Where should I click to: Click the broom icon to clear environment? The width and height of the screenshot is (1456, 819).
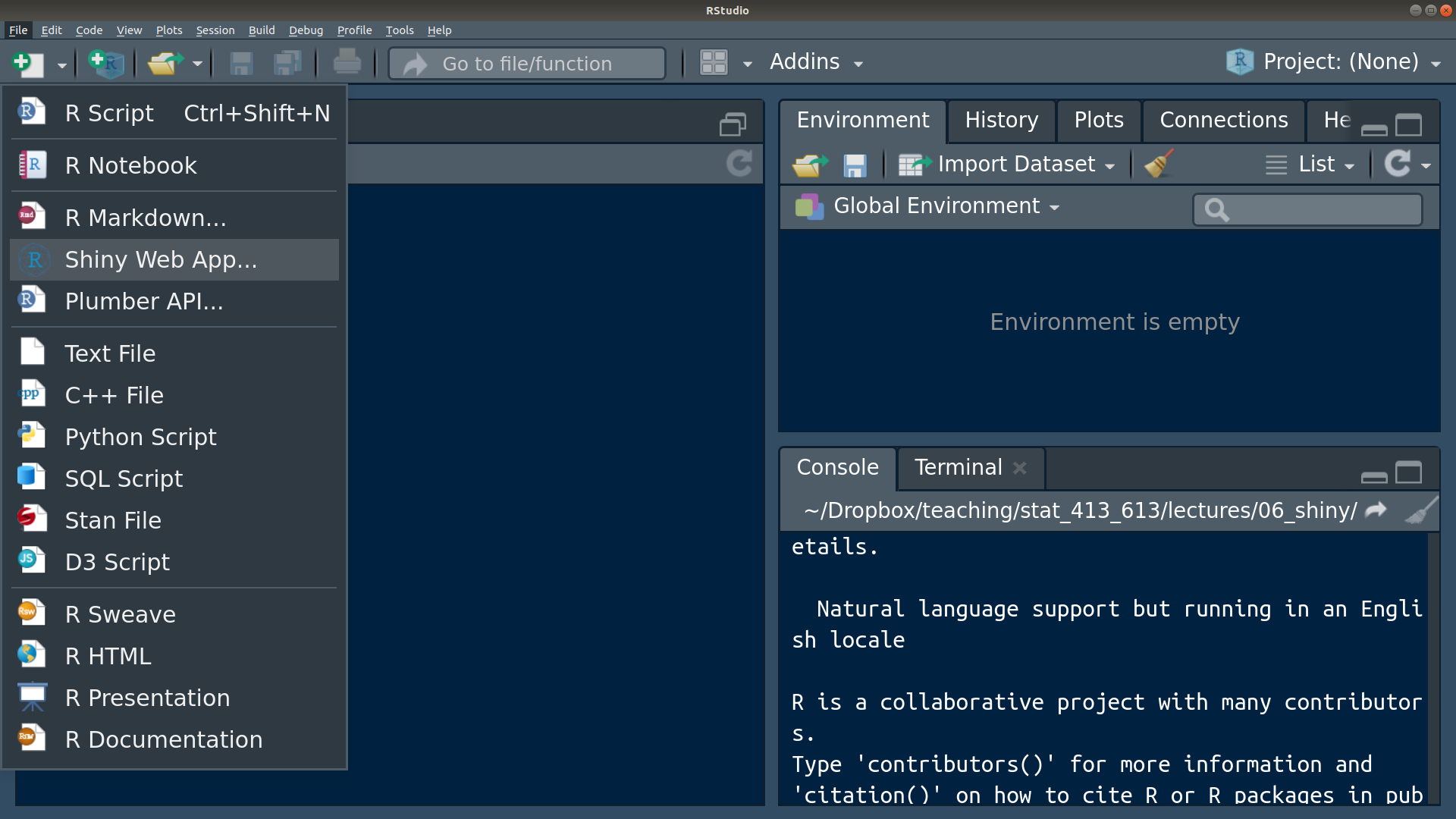coord(1159,163)
